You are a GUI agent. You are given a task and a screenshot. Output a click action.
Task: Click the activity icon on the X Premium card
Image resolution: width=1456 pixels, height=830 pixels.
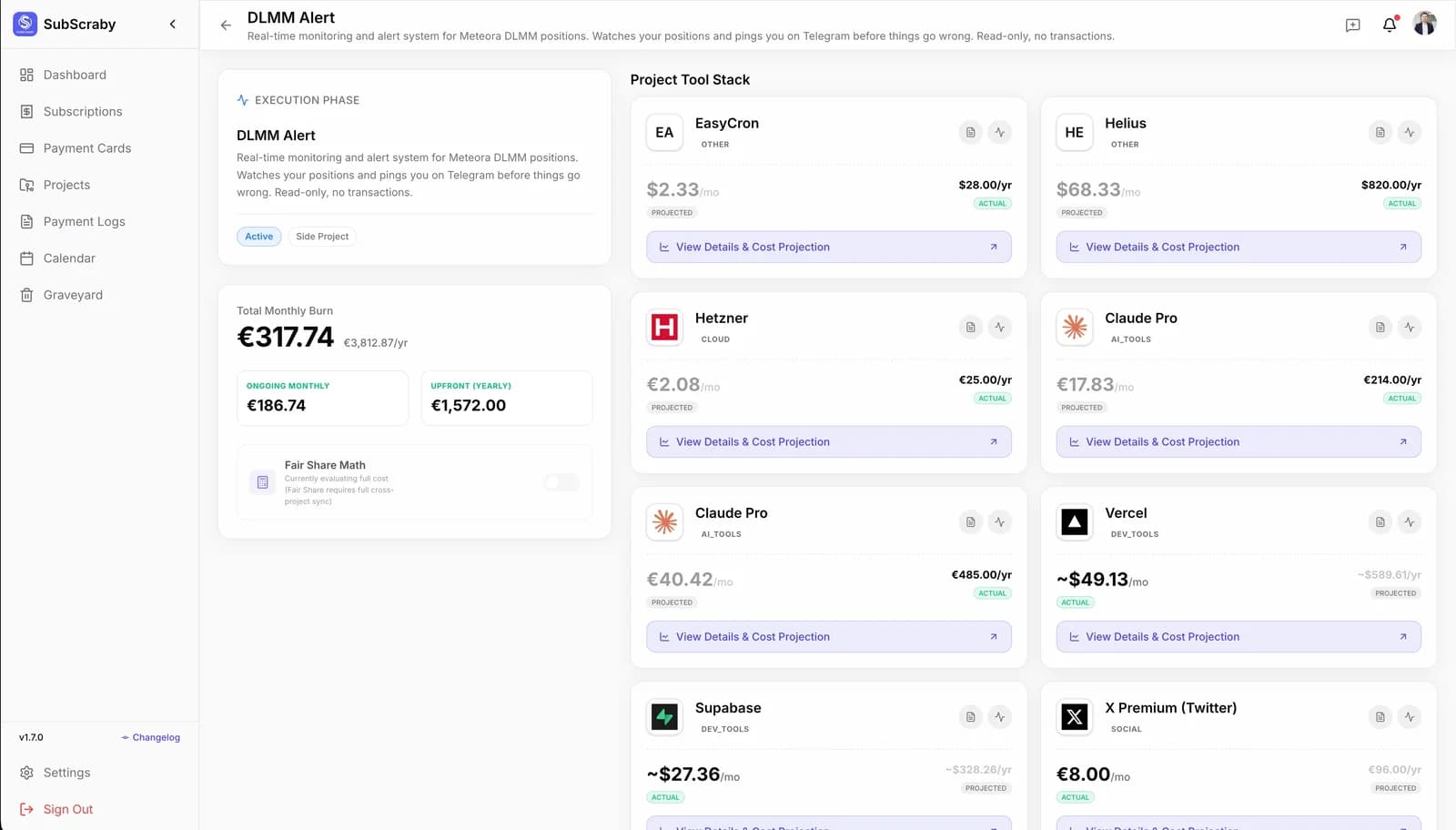[x=1410, y=717]
